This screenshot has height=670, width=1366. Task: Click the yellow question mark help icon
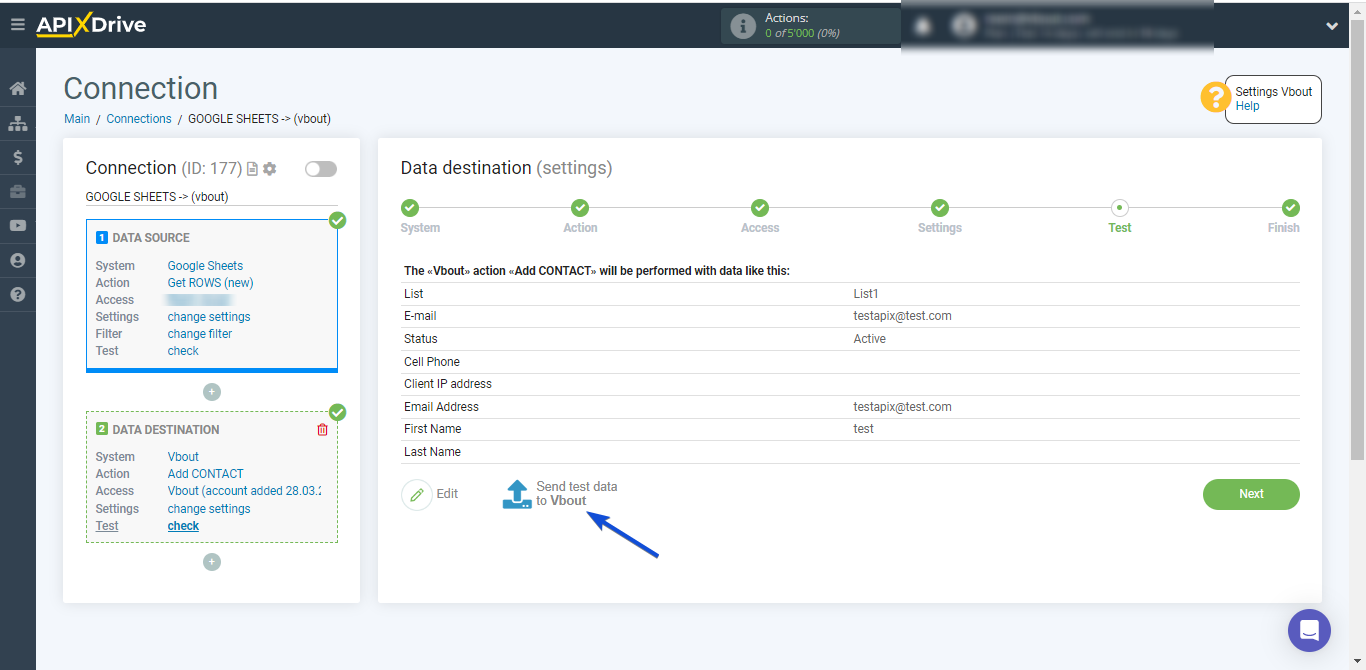click(x=1215, y=97)
